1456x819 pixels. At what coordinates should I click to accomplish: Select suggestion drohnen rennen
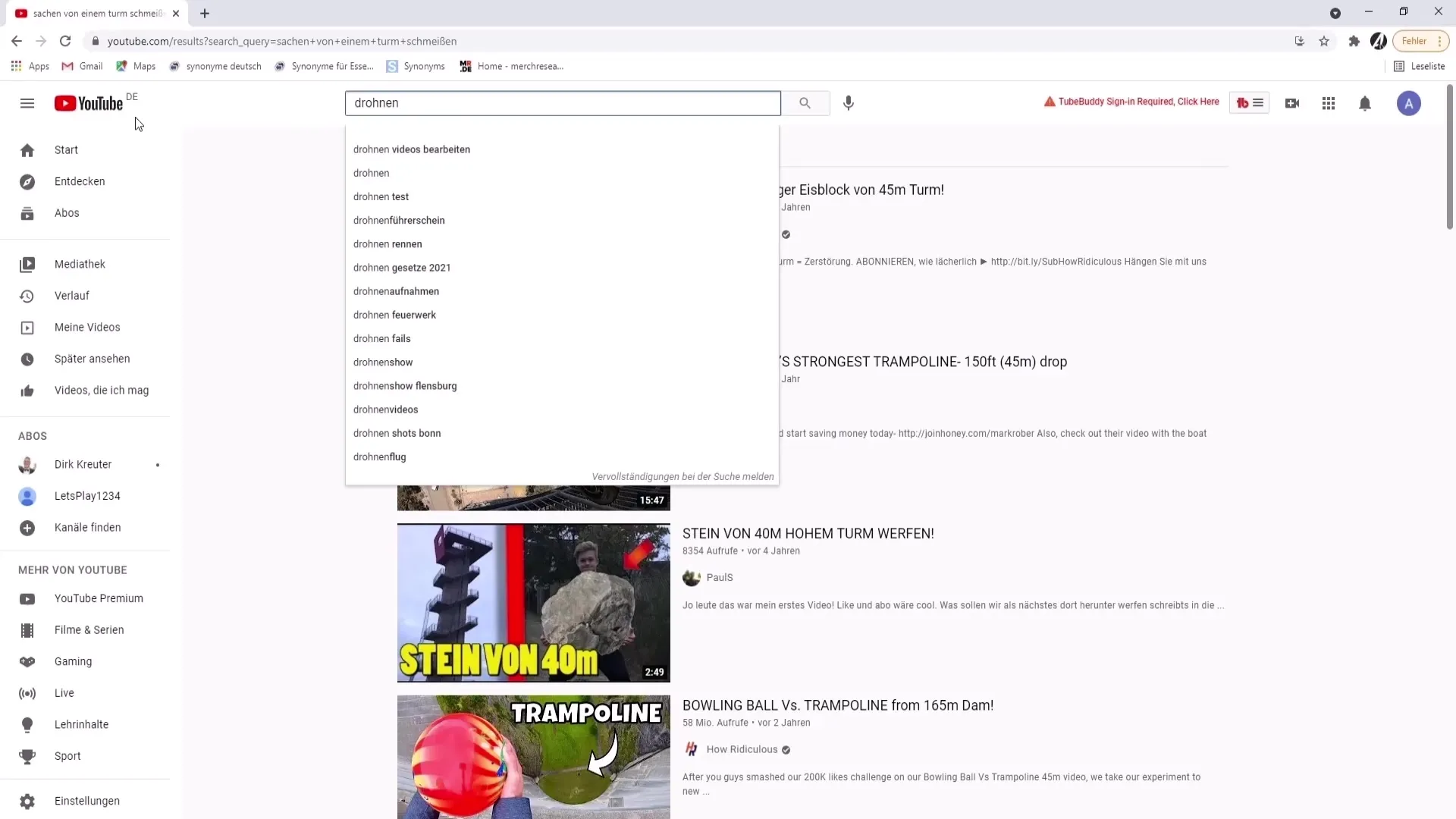[562, 244]
